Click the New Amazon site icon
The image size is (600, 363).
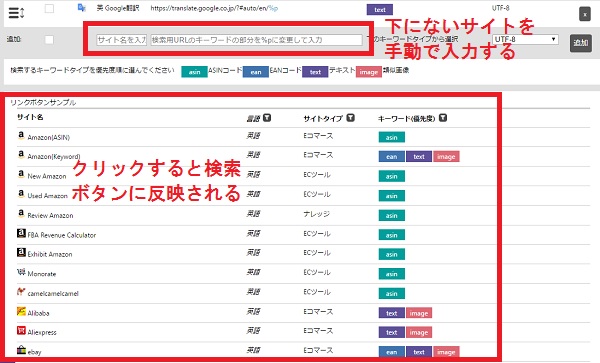click(x=21, y=174)
